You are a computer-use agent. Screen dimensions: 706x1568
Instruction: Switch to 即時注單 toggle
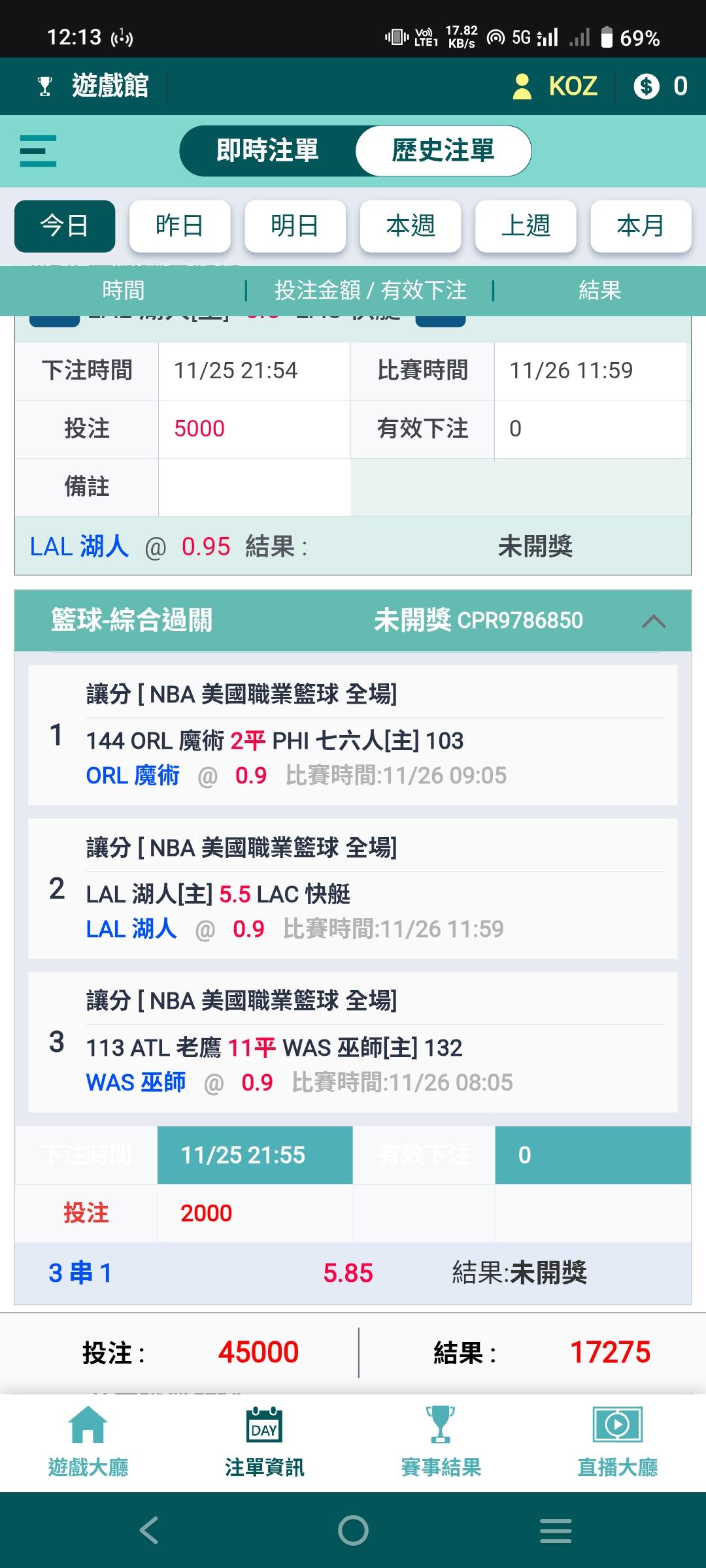tap(267, 151)
